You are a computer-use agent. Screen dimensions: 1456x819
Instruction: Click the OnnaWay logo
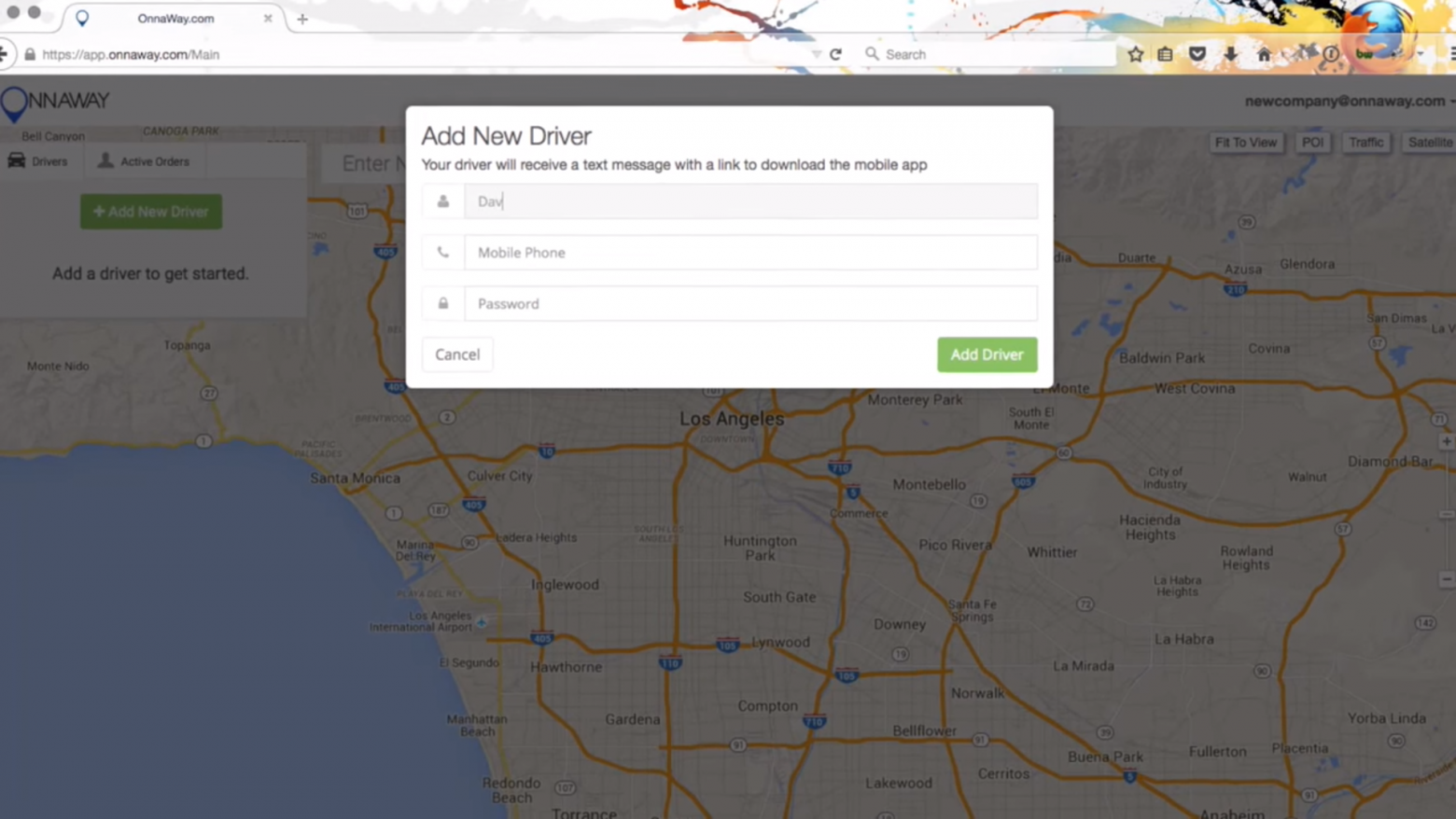click(55, 101)
